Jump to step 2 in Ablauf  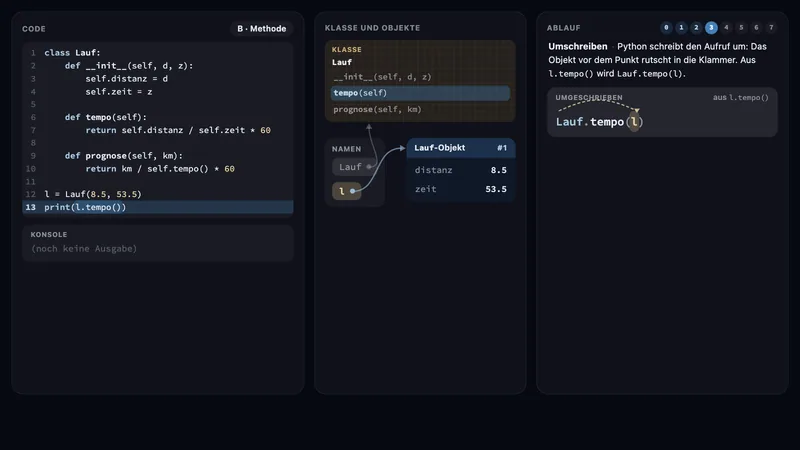696,28
